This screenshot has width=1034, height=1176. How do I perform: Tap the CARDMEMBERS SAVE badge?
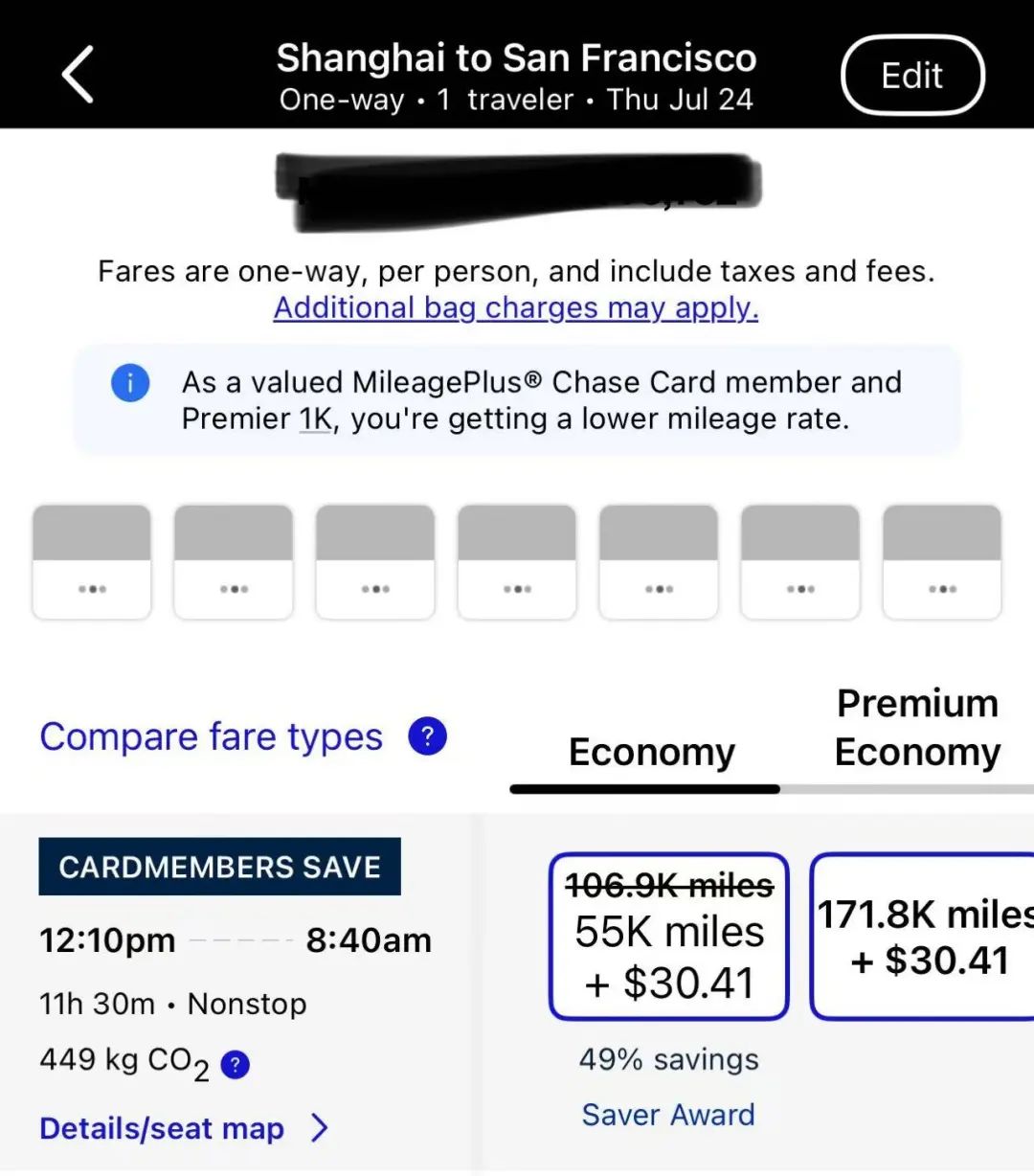point(219,867)
